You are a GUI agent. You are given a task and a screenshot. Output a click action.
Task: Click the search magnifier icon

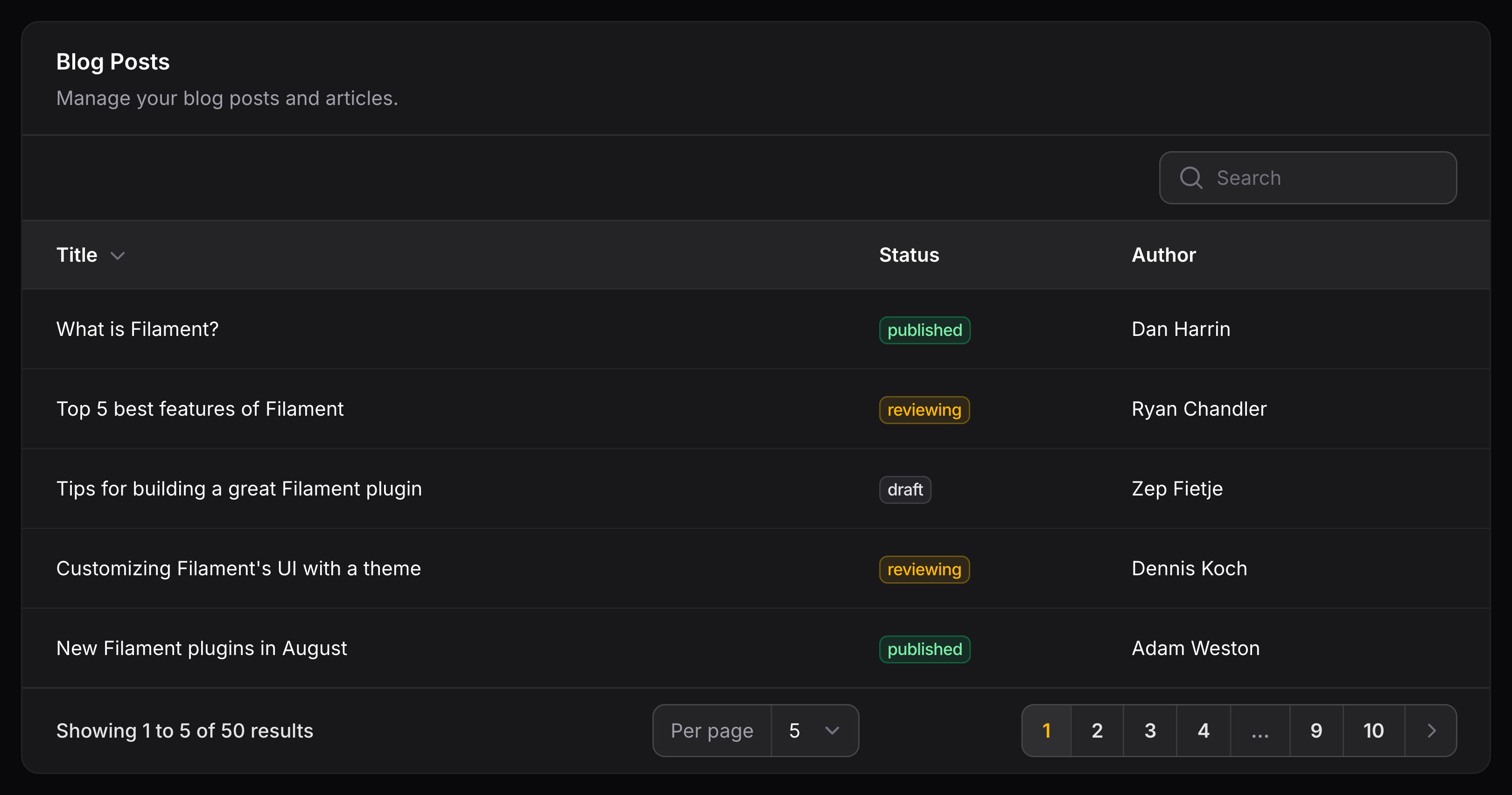click(1191, 178)
